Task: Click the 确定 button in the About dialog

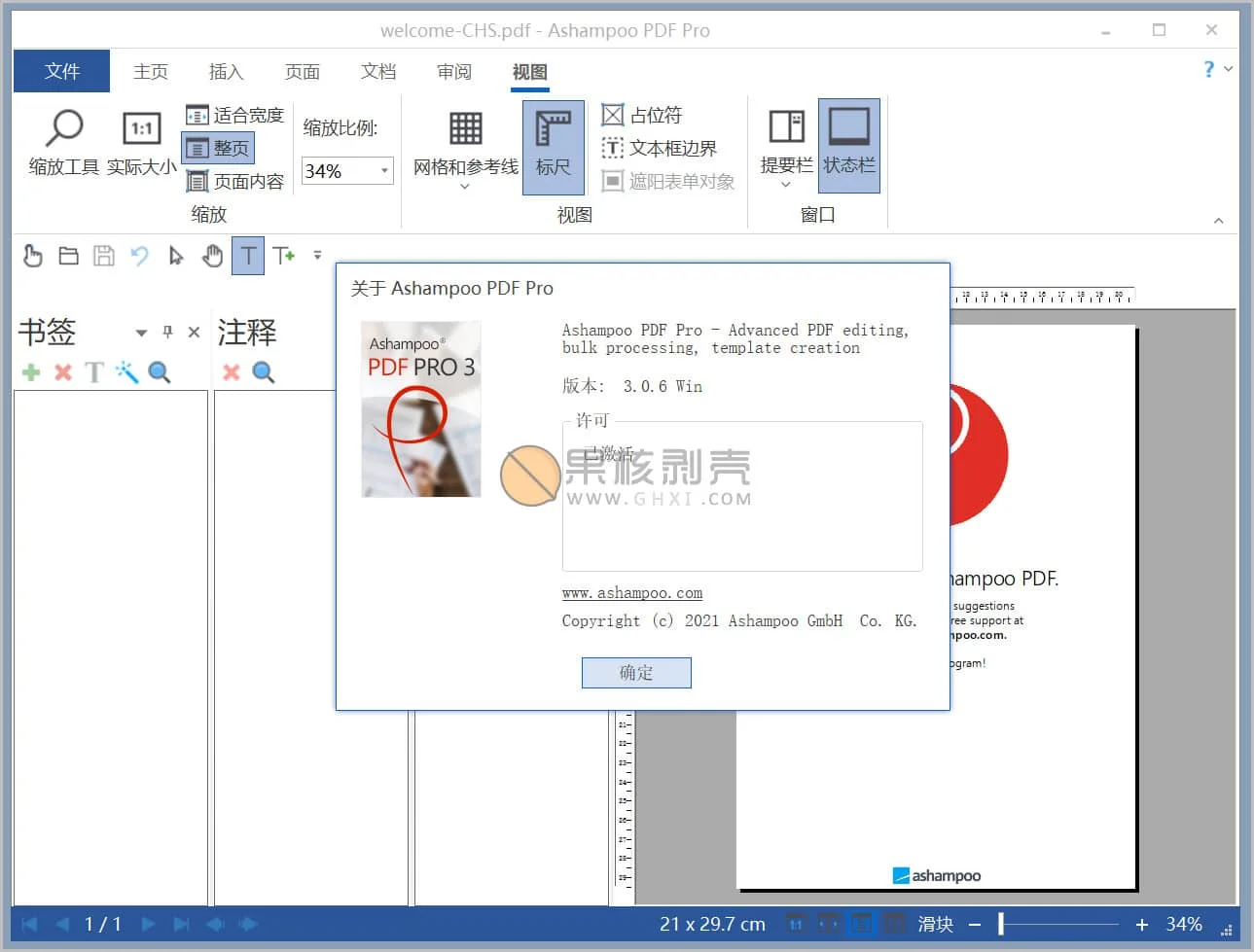Action: tap(636, 672)
